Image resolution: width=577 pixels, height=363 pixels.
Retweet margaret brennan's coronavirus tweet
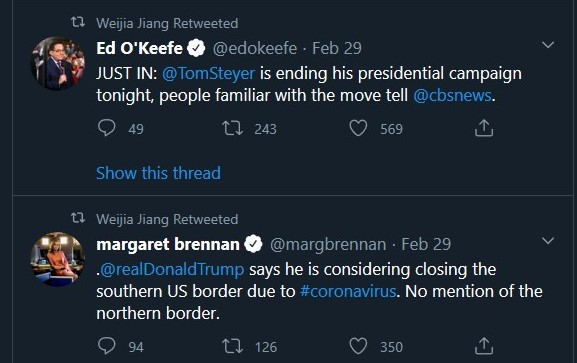(232, 346)
